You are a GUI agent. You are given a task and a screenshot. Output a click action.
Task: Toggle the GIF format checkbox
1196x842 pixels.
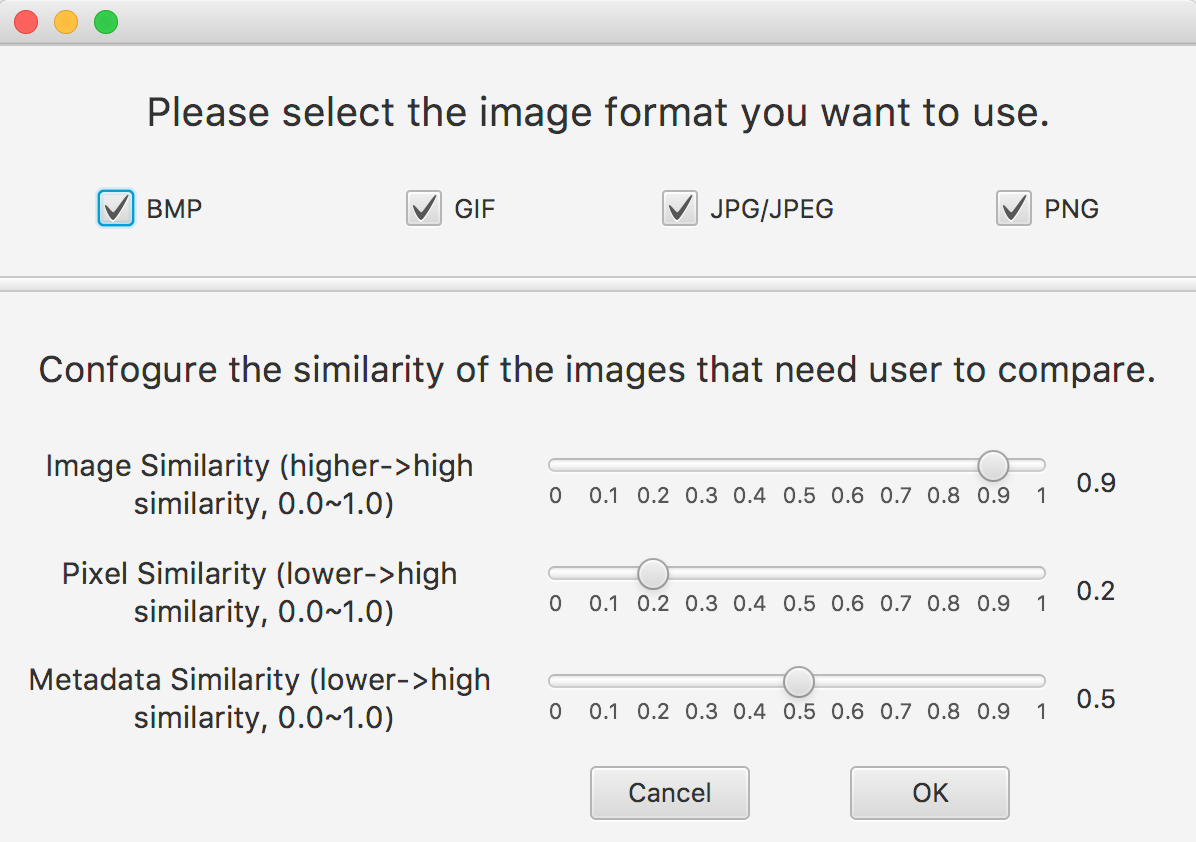[424, 209]
